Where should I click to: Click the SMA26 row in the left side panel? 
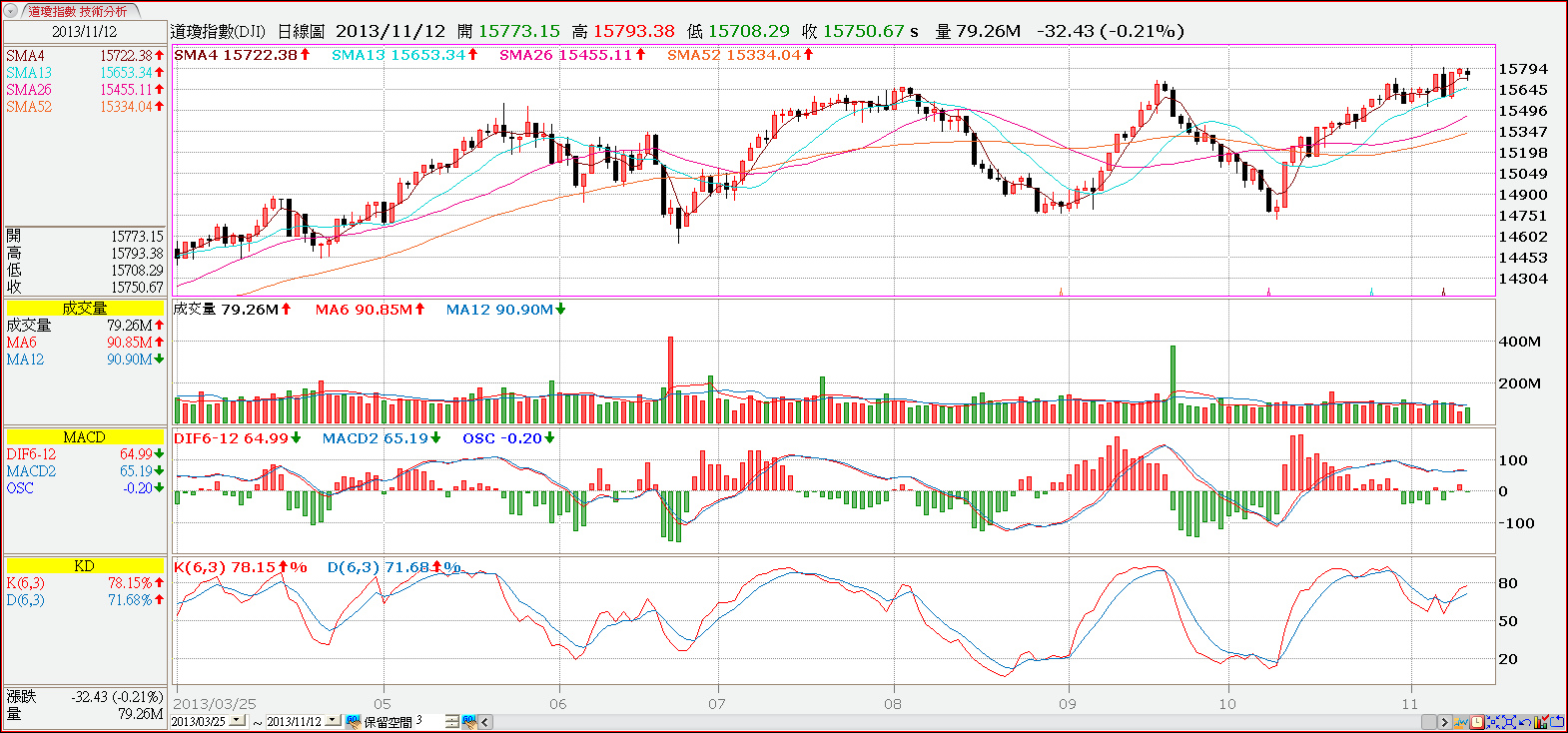pos(84,90)
